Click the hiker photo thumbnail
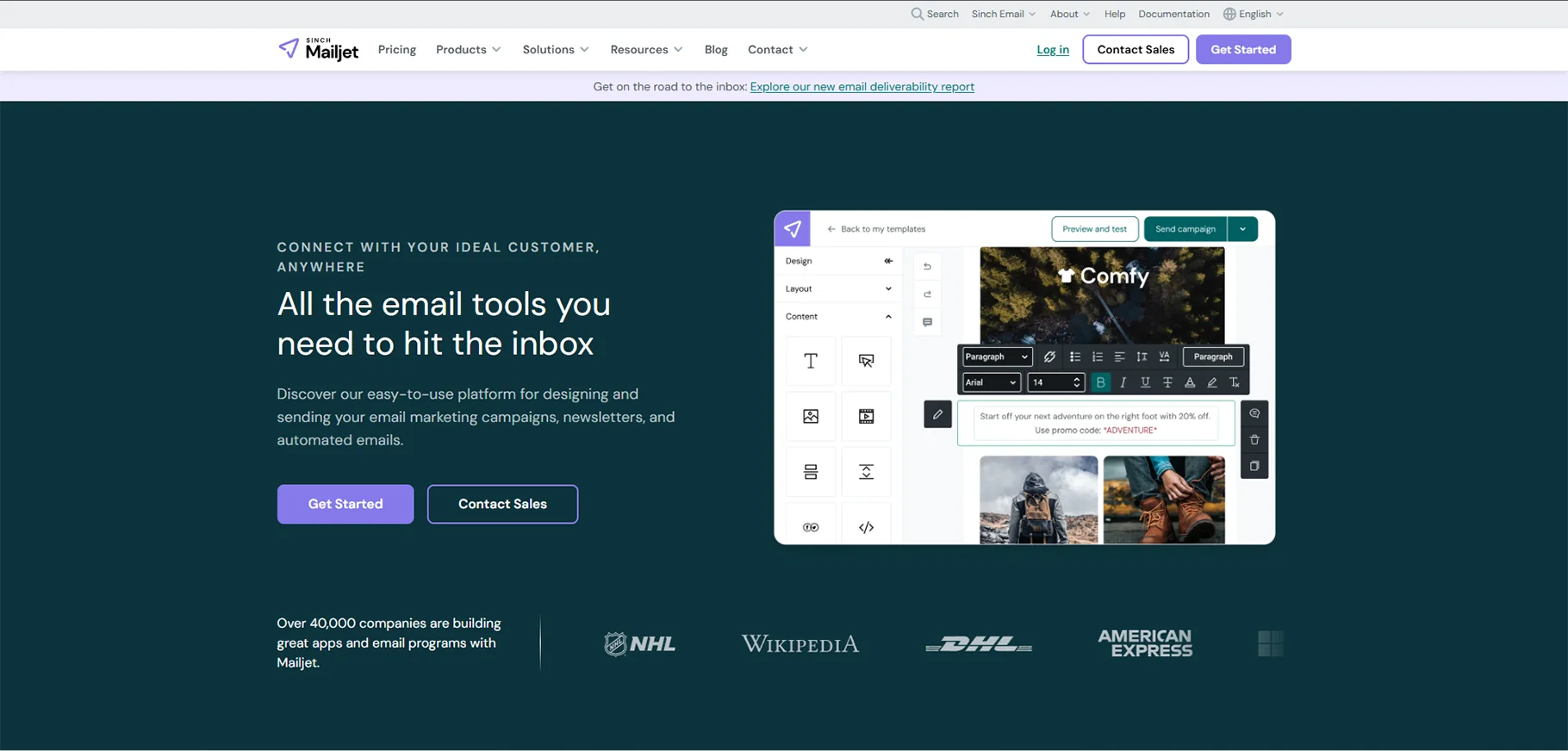 coord(1038,500)
